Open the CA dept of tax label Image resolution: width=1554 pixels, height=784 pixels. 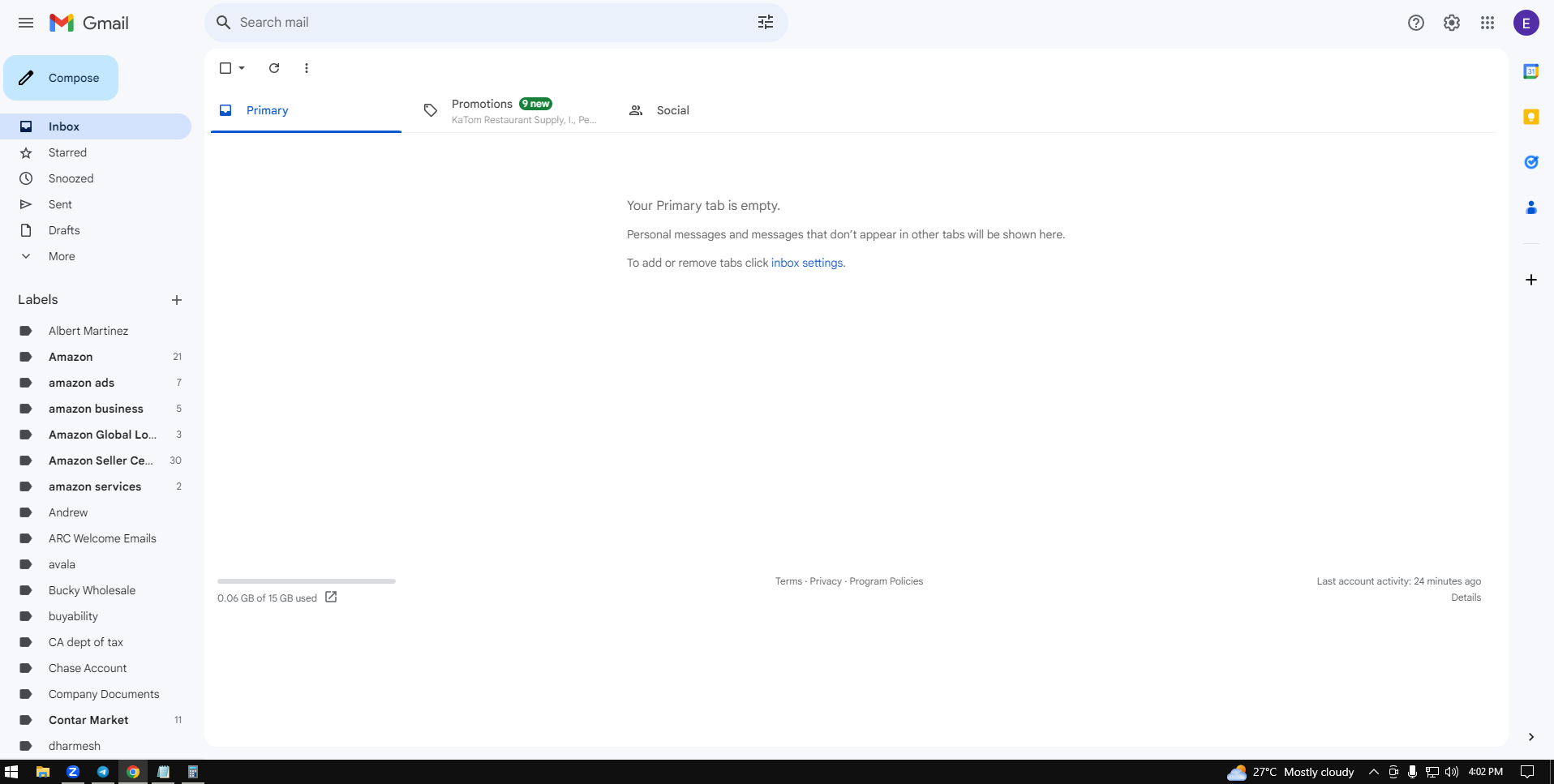96,642
